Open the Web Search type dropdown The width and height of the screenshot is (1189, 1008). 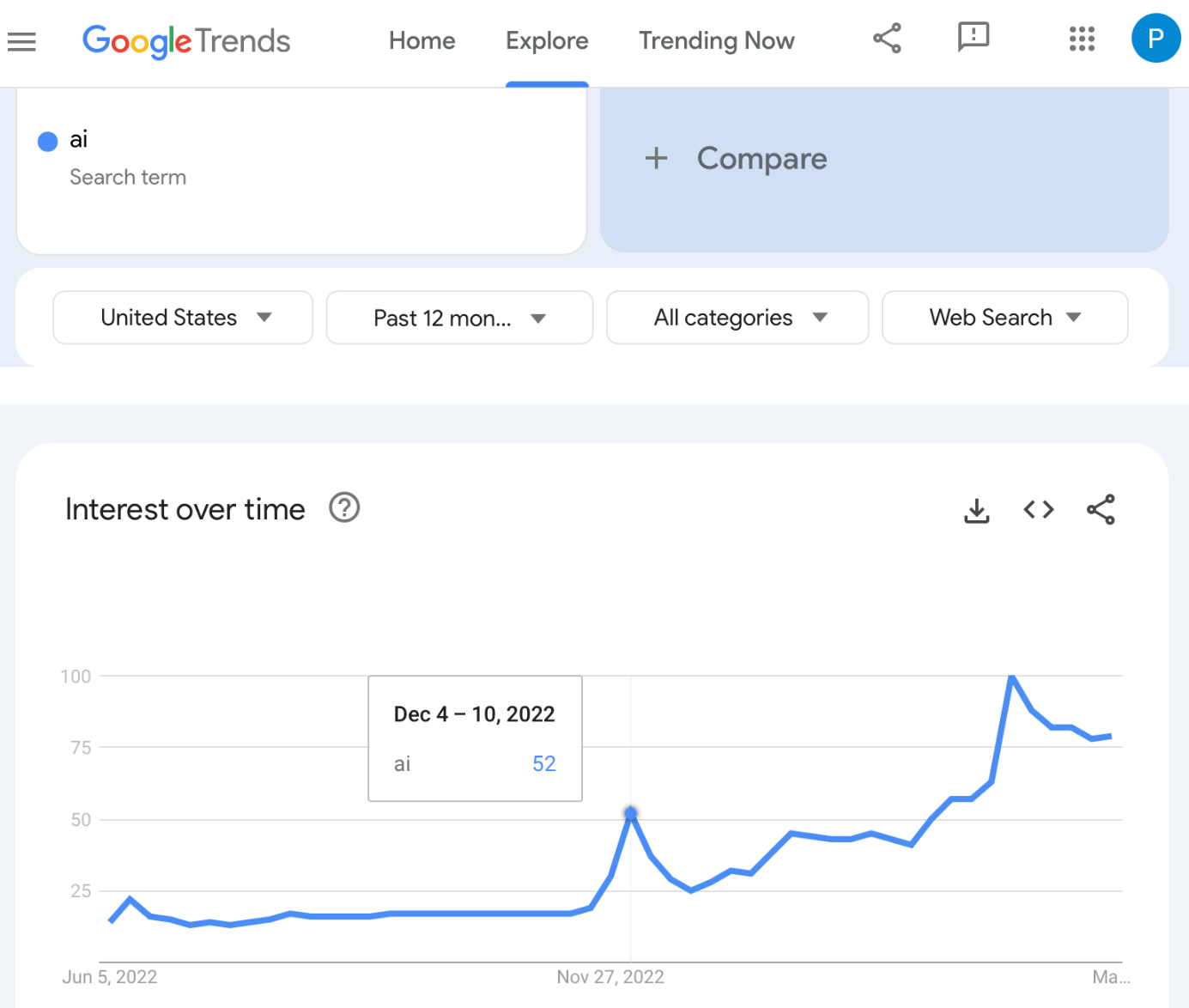coord(1004,318)
